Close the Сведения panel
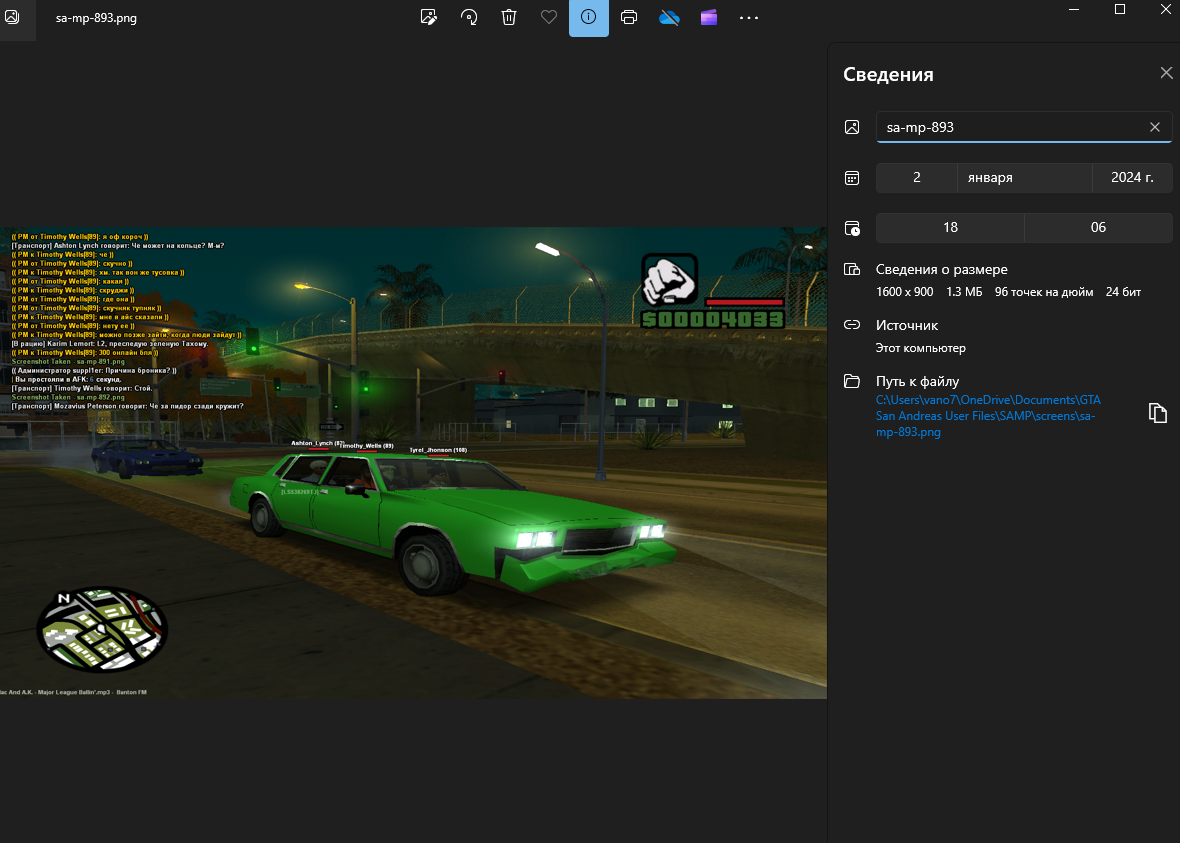The width and height of the screenshot is (1180, 843). [x=1166, y=73]
